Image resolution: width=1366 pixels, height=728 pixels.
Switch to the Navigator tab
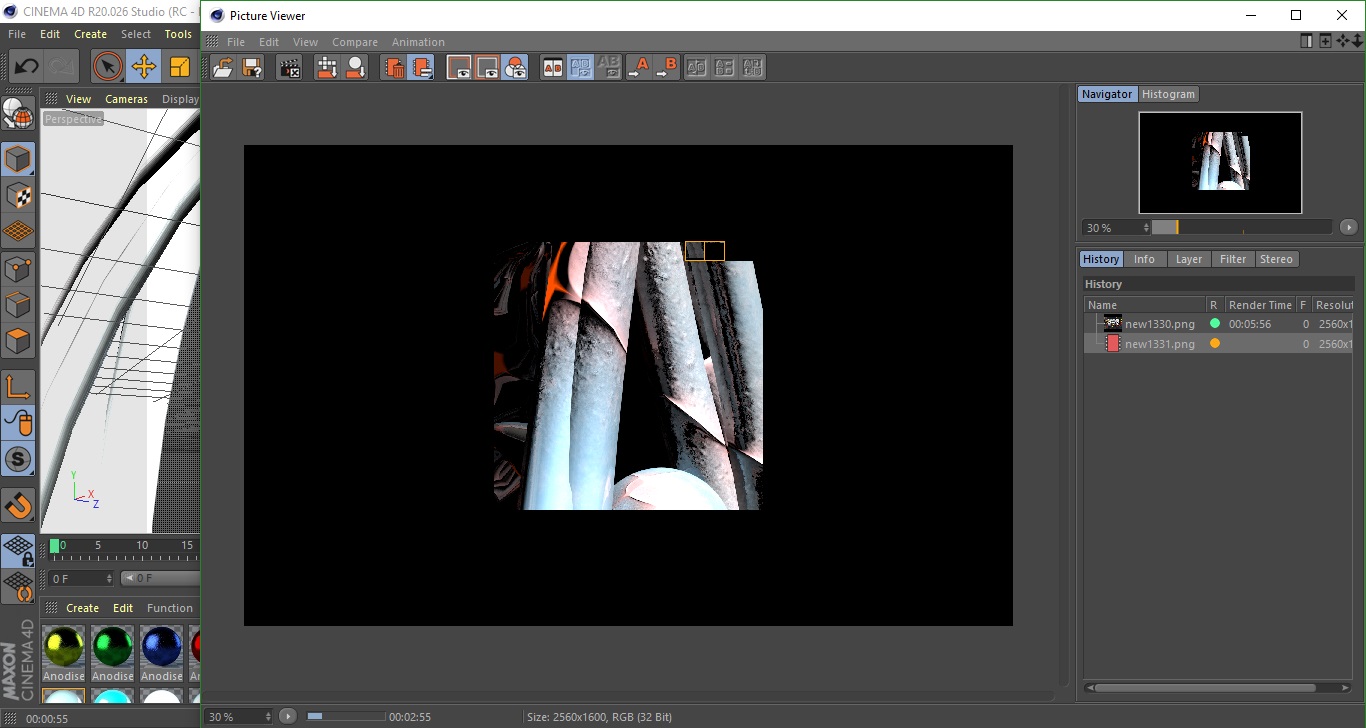click(1107, 94)
